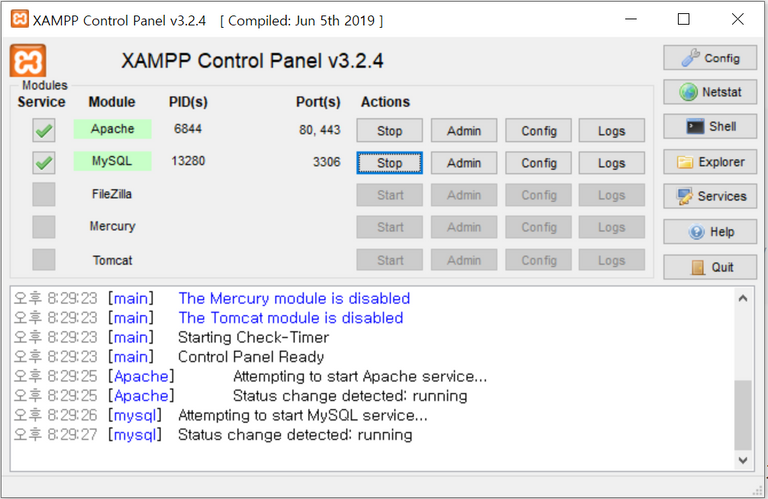Open MySQL Config menu
Viewport: 768px width, 499px height.
(x=538, y=163)
